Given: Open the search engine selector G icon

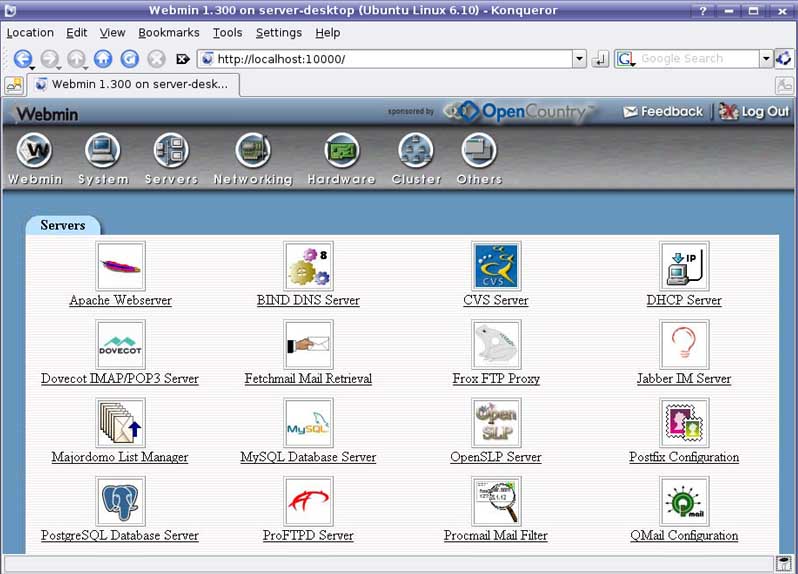Looking at the screenshot, I should pyautogui.click(x=626, y=59).
